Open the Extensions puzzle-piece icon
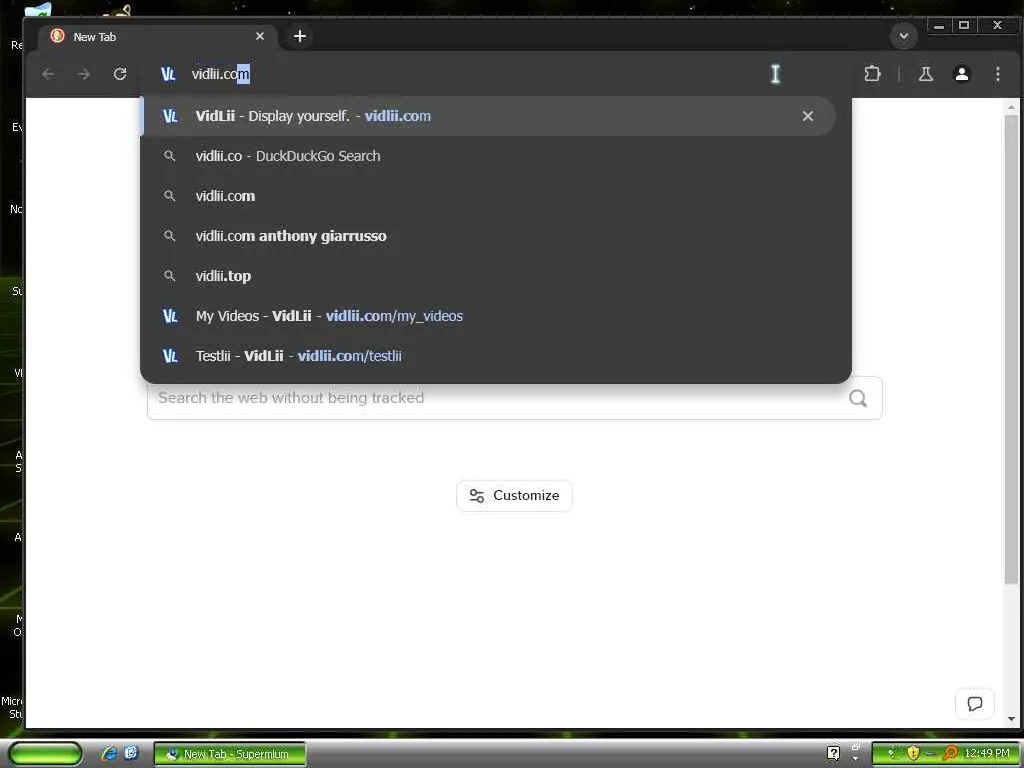The height and width of the screenshot is (768, 1024). [x=872, y=74]
